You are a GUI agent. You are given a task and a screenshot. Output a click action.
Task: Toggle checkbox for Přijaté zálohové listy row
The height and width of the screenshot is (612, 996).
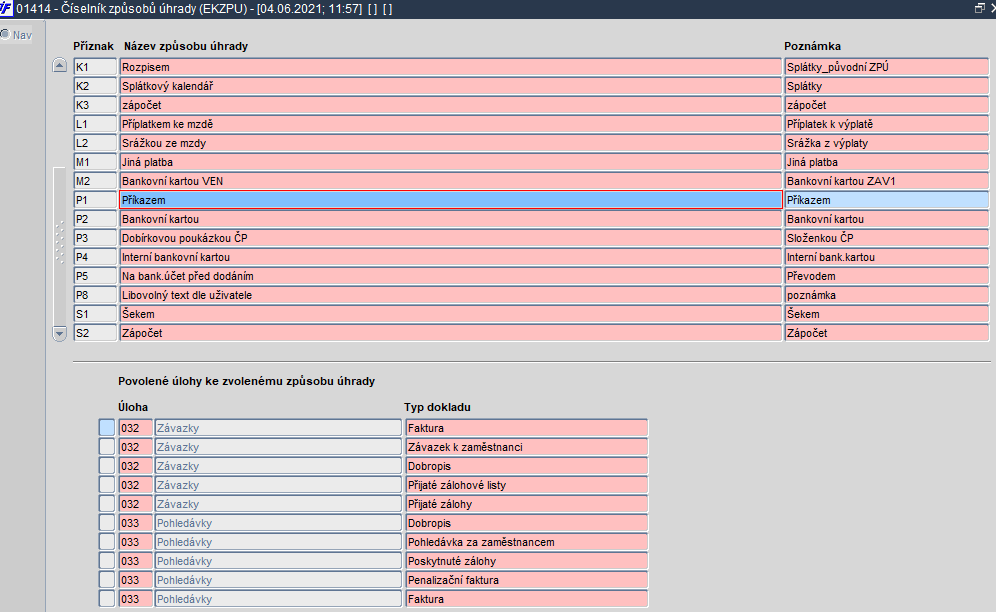[x=107, y=485]
